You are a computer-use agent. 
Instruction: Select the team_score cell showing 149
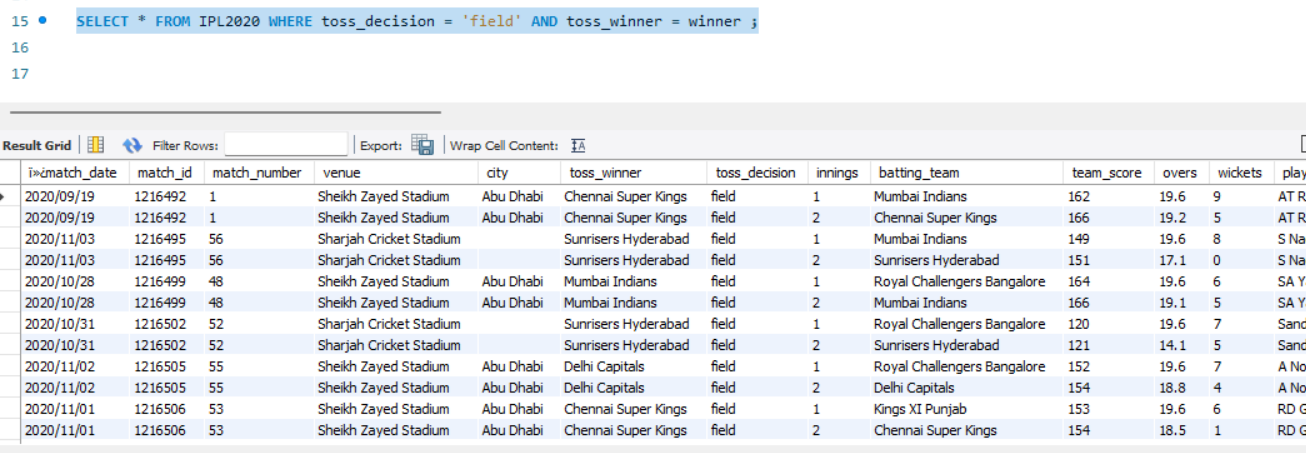pos(1109,239)
